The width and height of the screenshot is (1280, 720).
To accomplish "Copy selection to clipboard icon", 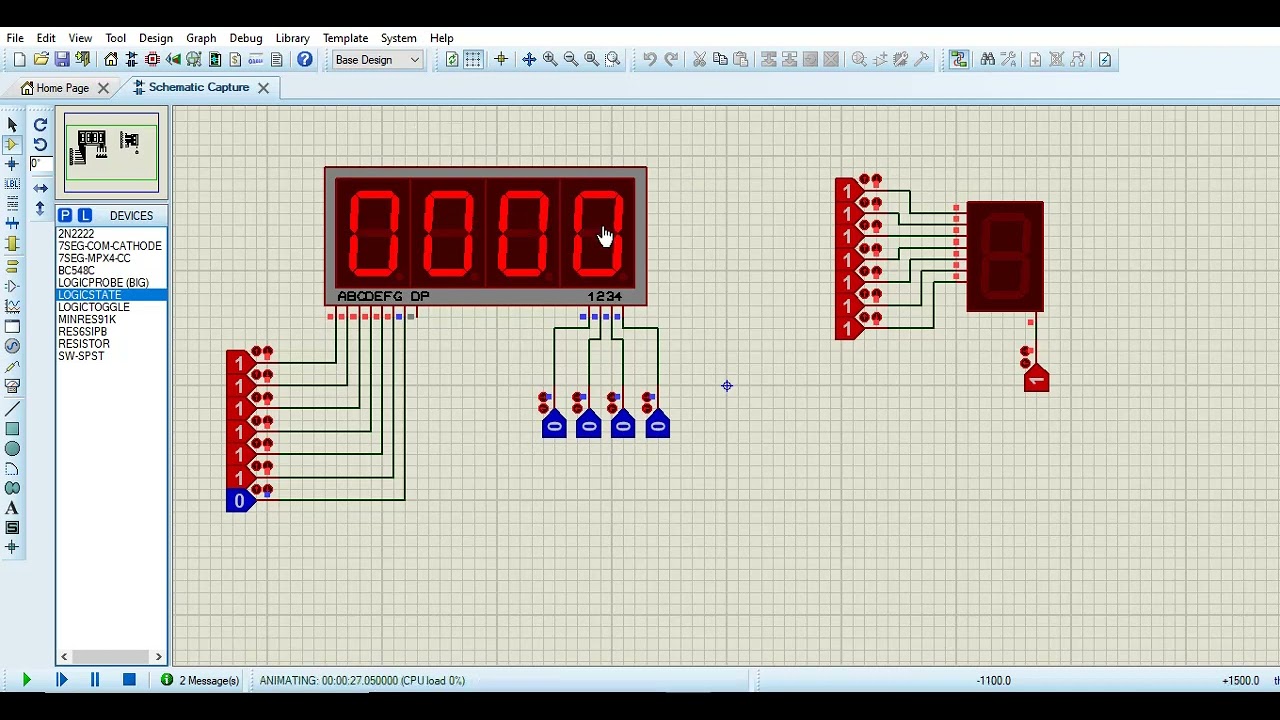I will tap(720, 60).
